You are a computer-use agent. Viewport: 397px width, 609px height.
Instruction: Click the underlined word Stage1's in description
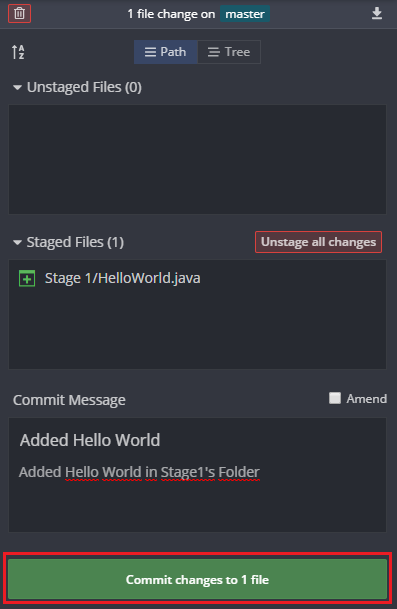[x=187, y=472]
